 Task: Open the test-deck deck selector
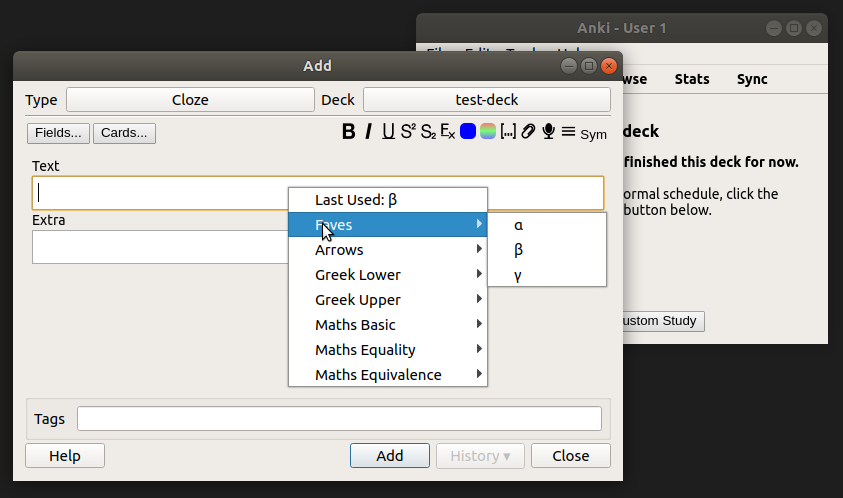(487, 99)
